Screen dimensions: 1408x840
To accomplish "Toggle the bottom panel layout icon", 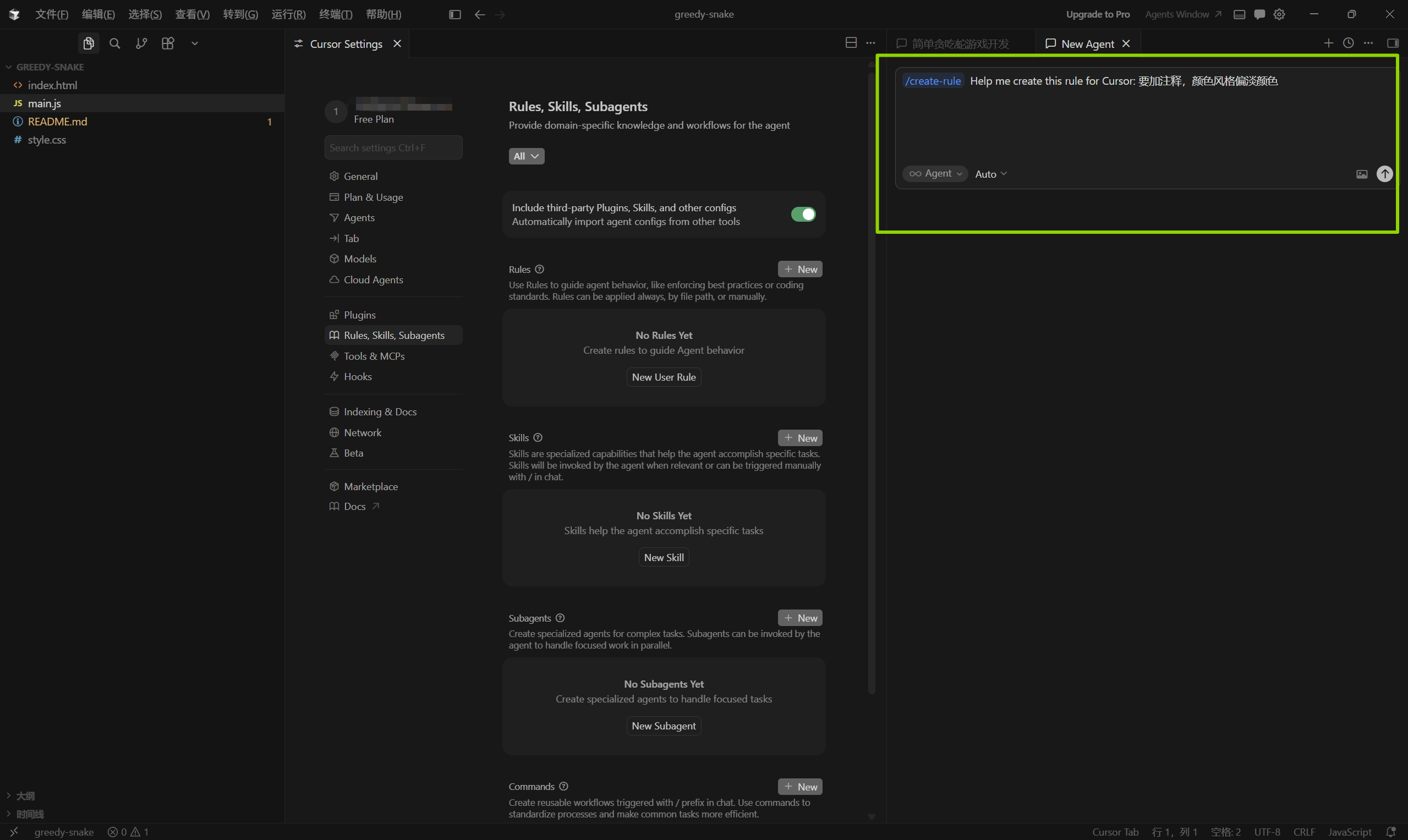I will (x=1239, y=14).
